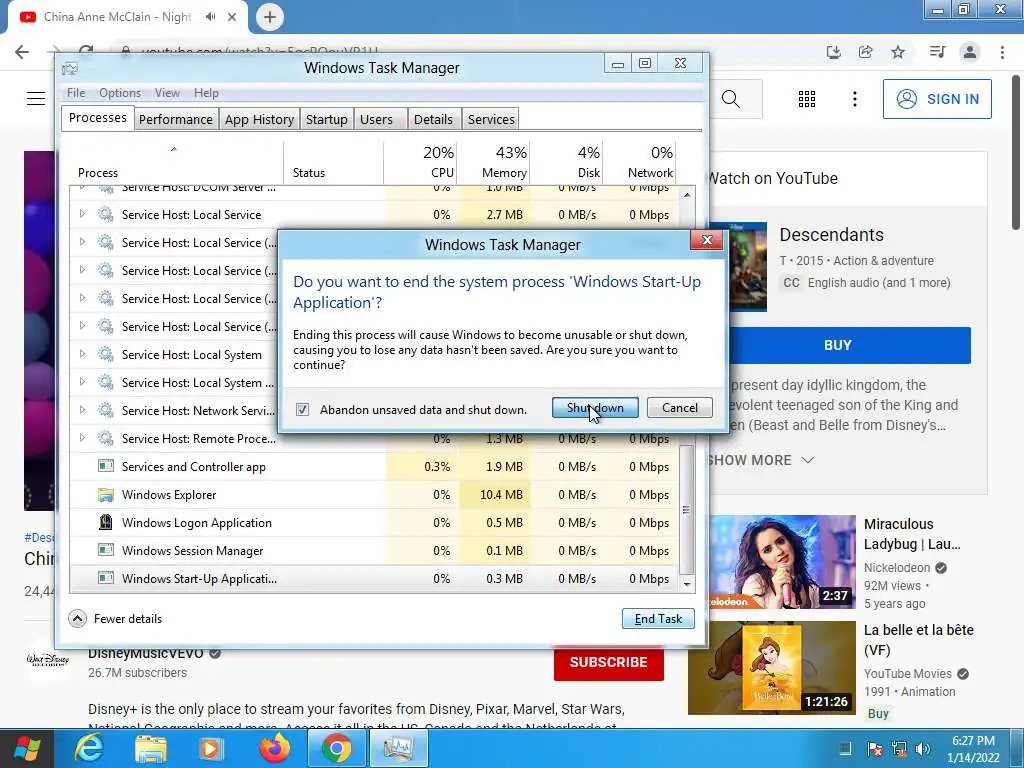Viewport: 1024px width, 768px height.
Task: Sort by Disk column header
Action: pos(566,163)
